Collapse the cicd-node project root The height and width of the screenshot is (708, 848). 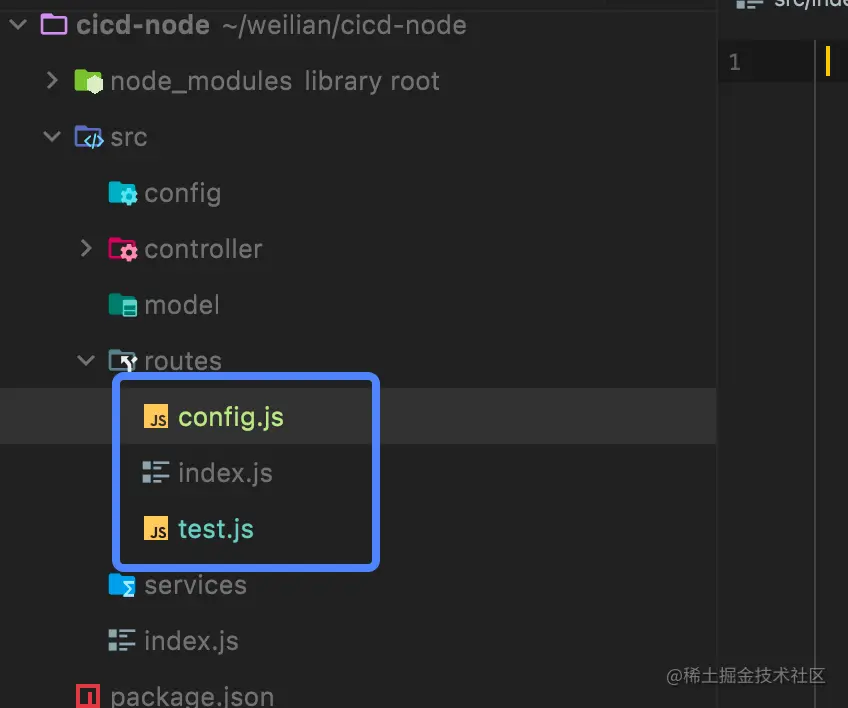click(18, 24)
